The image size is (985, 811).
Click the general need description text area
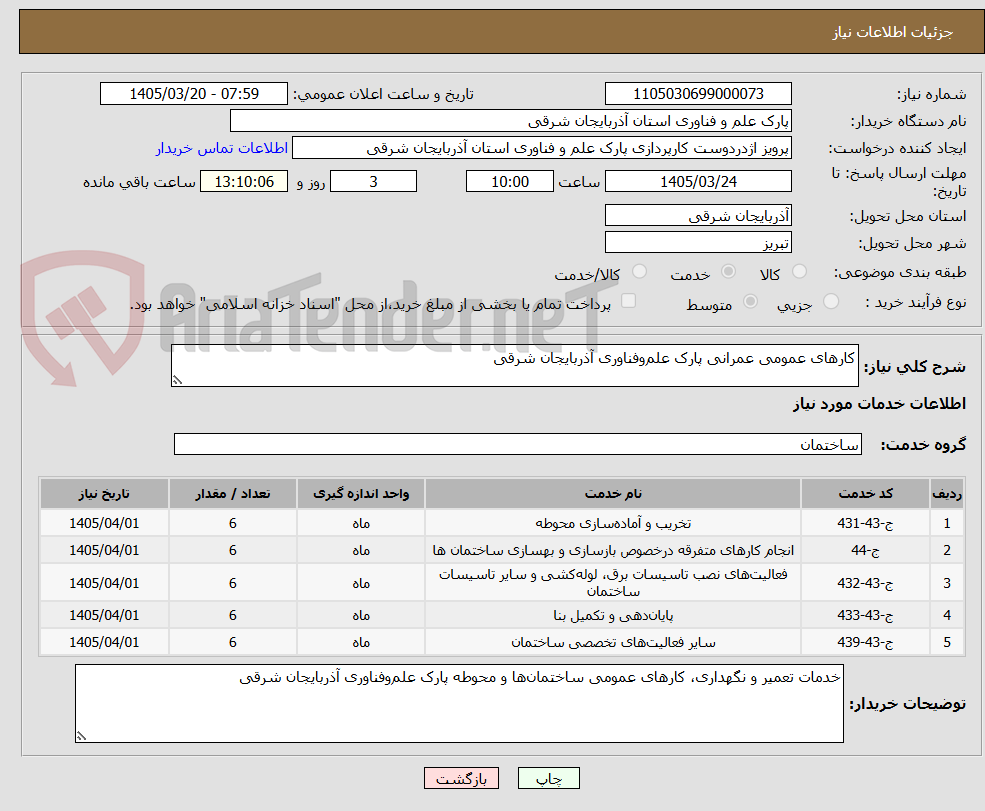(x=514, y=366)
